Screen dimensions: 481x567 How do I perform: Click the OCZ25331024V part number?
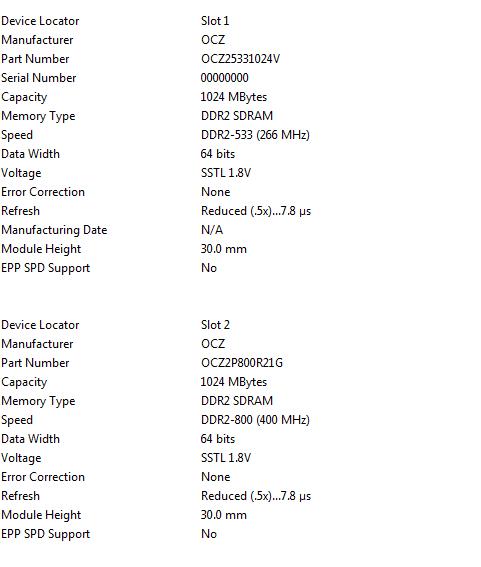coord(240,59)
